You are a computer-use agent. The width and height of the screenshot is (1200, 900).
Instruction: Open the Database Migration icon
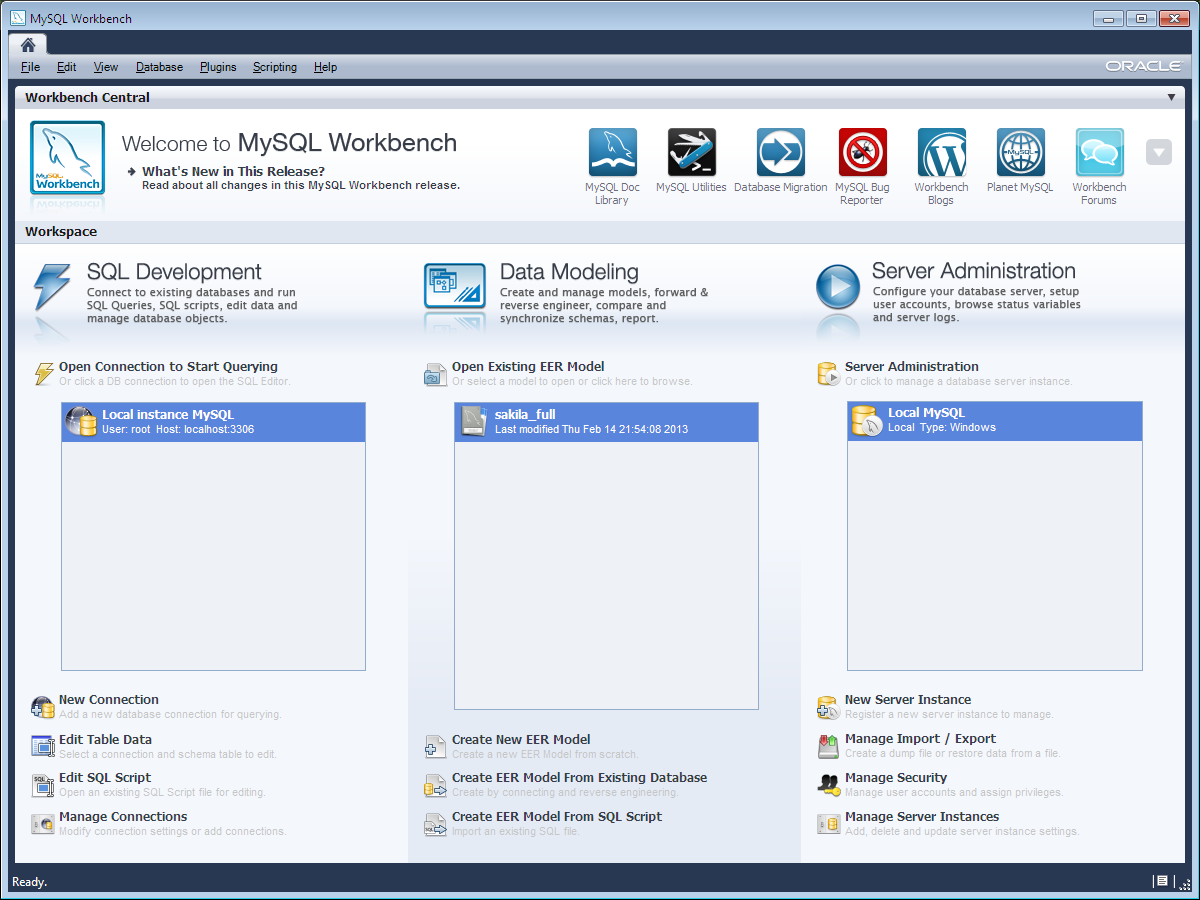(x=781, y=153)
